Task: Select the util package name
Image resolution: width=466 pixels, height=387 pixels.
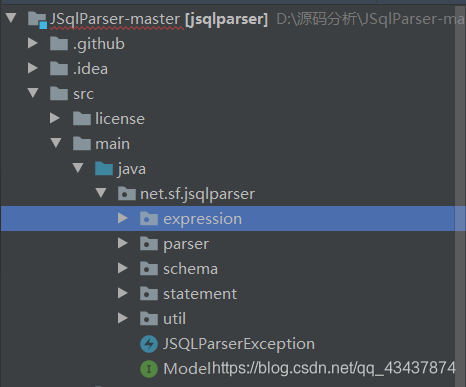Action: pos(174,319)
